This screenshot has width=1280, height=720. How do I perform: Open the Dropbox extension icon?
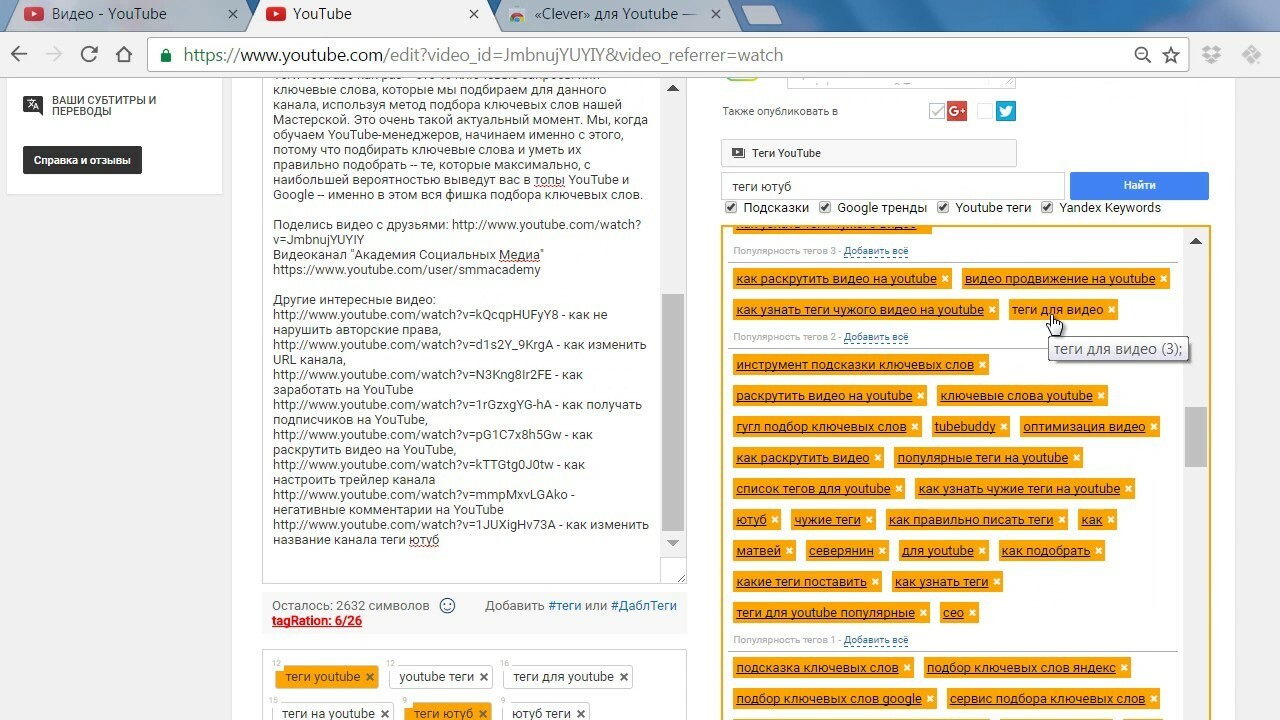tap(1212, 55)
